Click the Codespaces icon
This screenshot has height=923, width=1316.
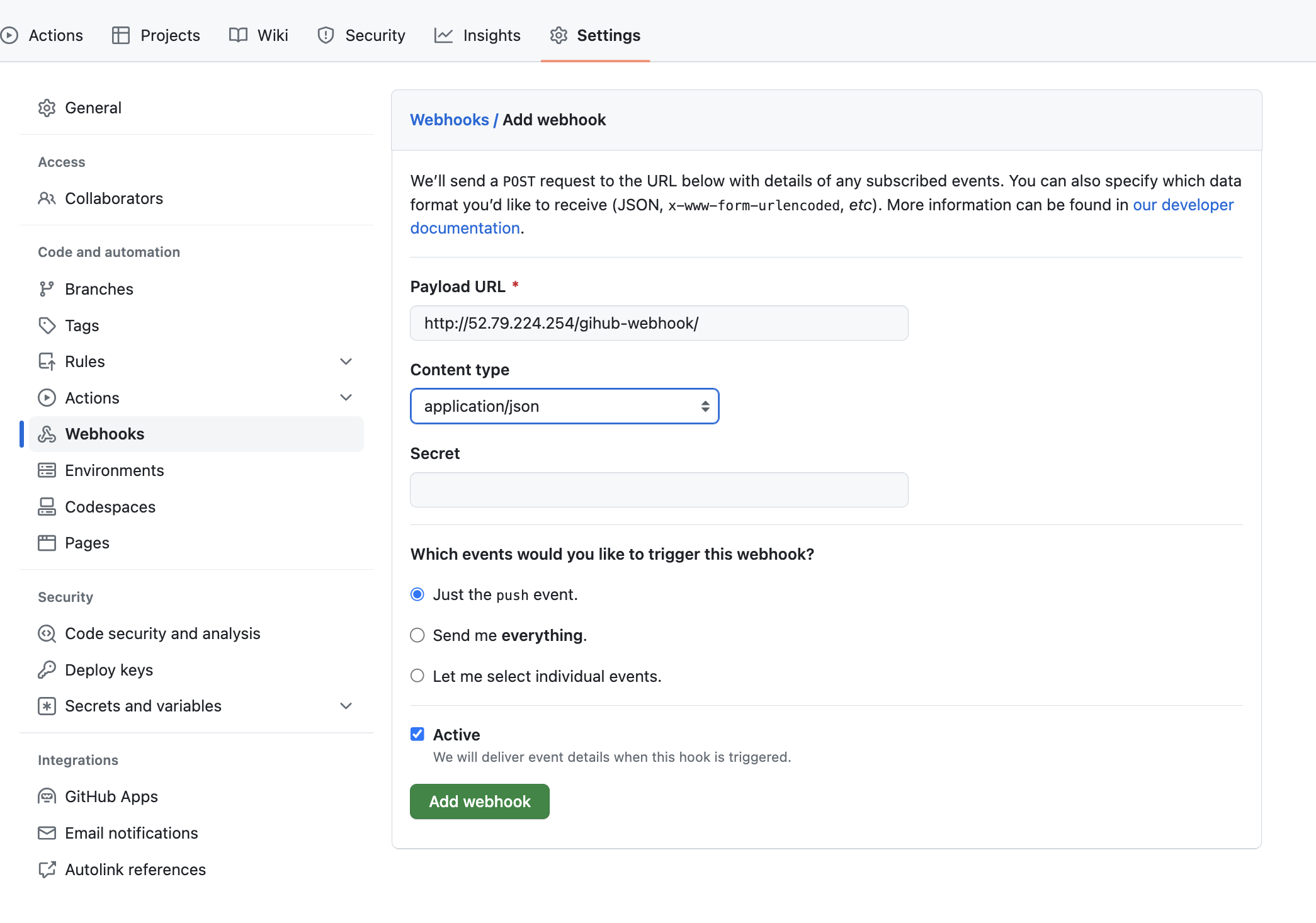tap(47, 507)
